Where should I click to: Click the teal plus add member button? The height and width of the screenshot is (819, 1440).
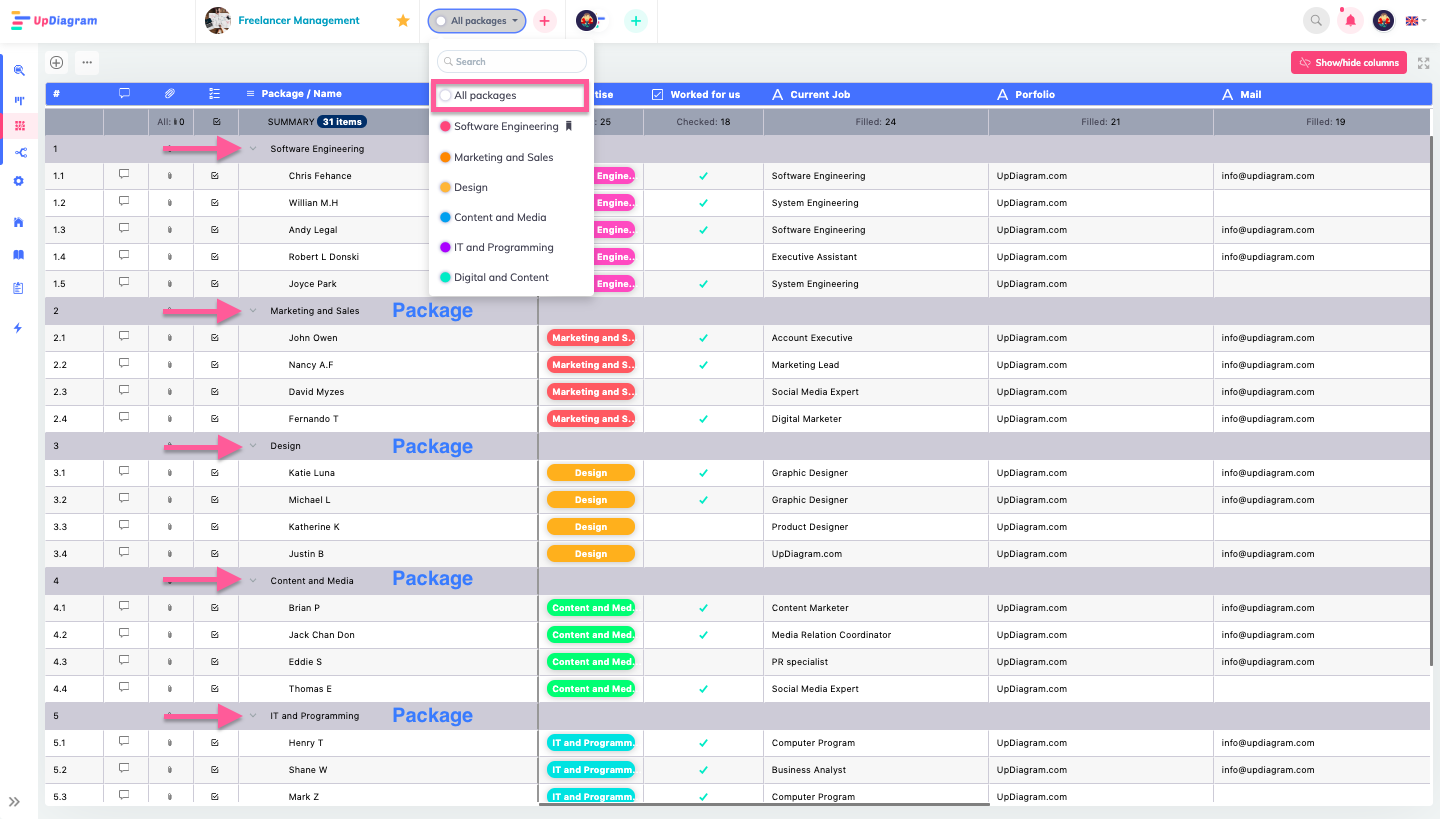pos(635,20)
